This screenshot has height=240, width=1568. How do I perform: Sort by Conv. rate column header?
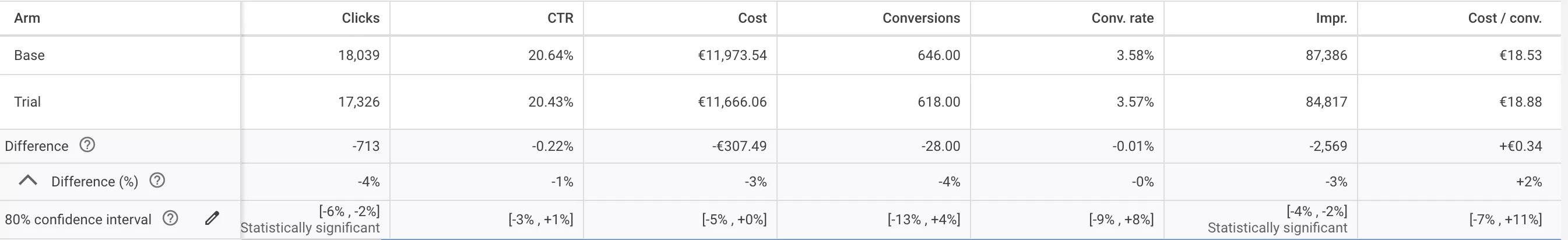tap(1123, 18)
